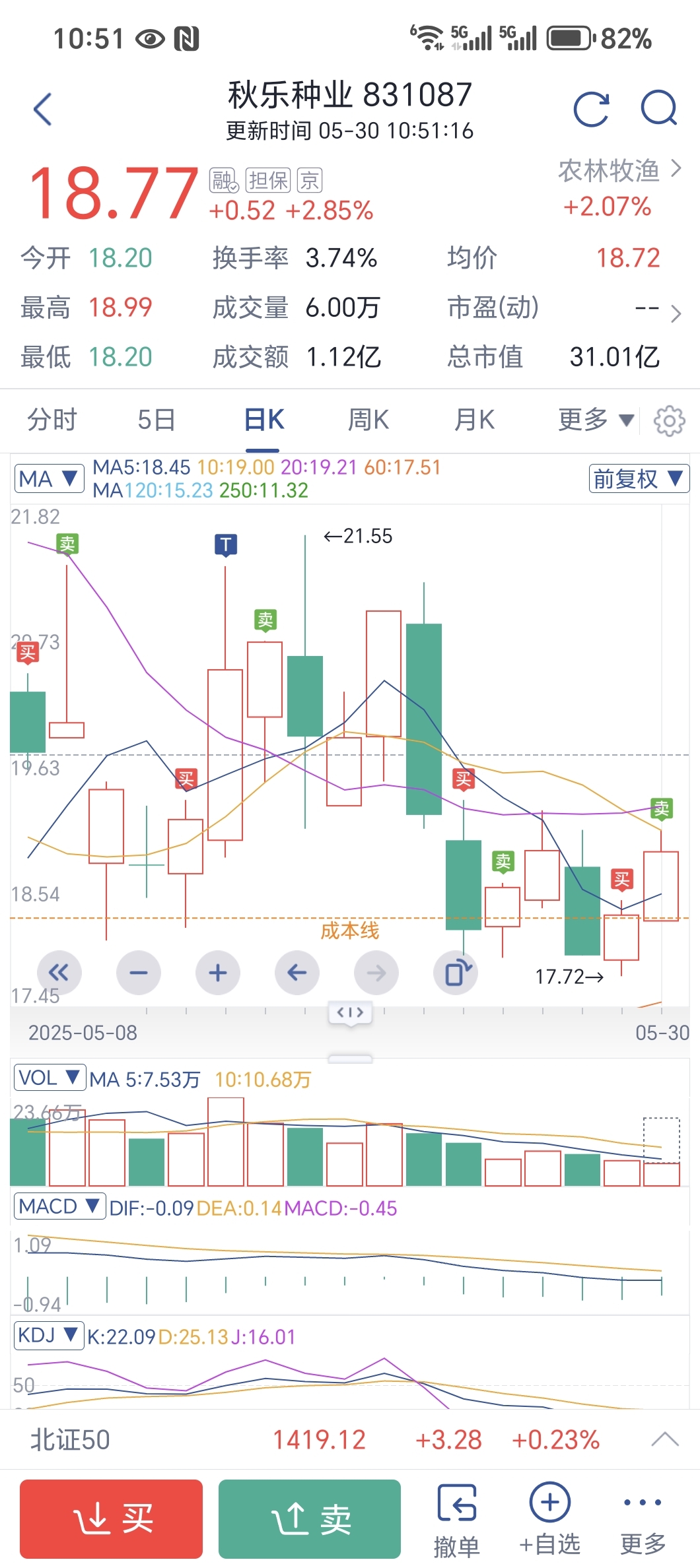
Task: Expand the 更多 period dropdown
Action: [x=596, y=420]
